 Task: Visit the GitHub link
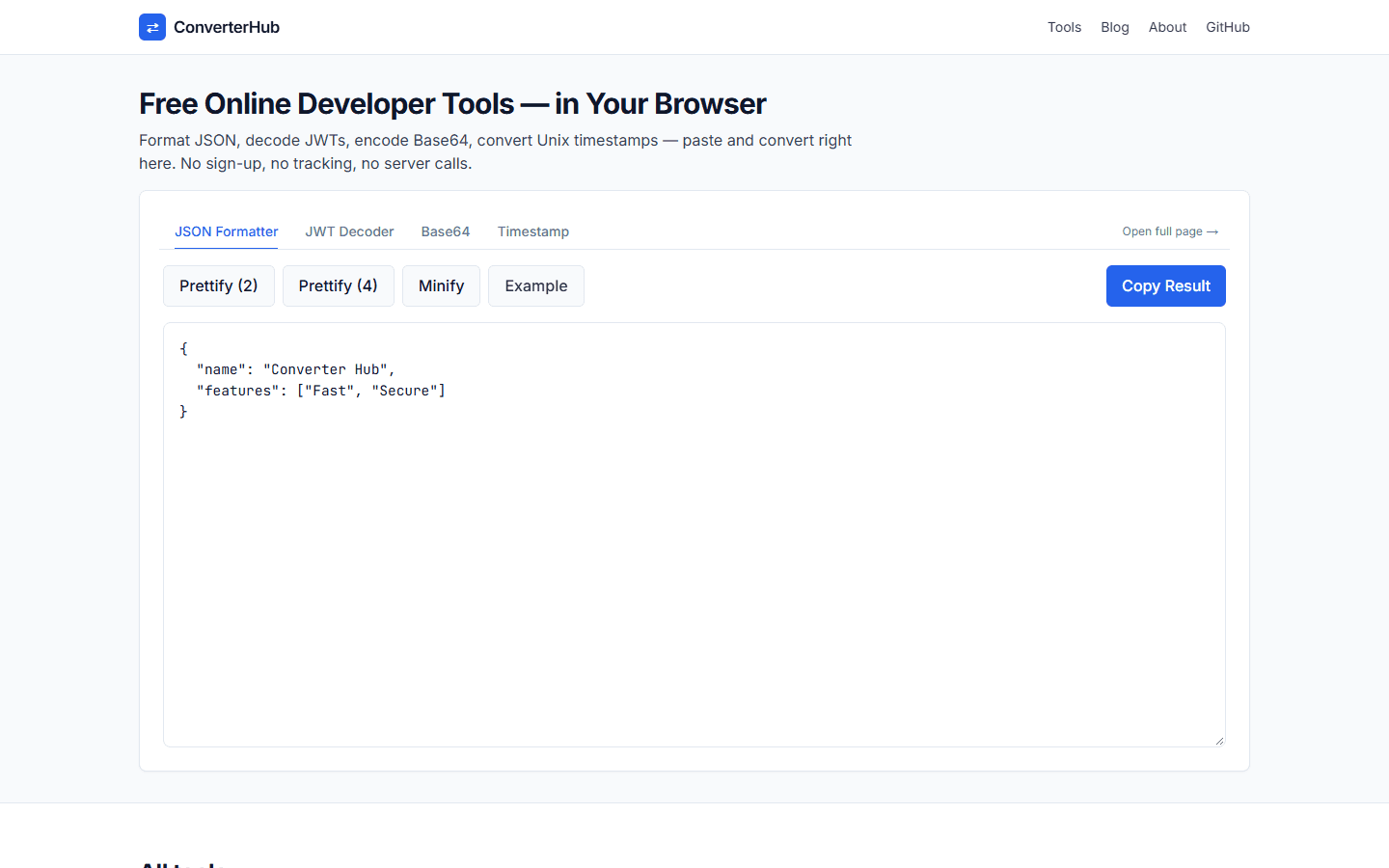click(1228, 27)
